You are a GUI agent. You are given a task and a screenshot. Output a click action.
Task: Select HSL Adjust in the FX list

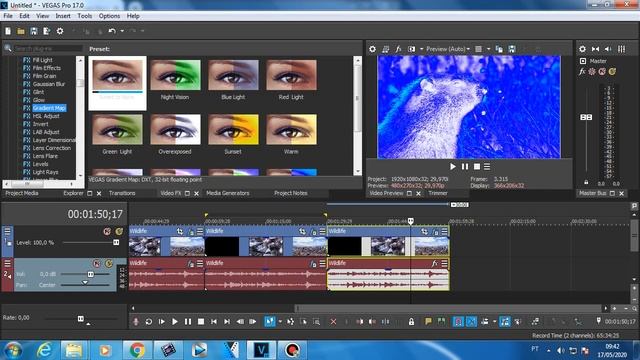(46, 116)
